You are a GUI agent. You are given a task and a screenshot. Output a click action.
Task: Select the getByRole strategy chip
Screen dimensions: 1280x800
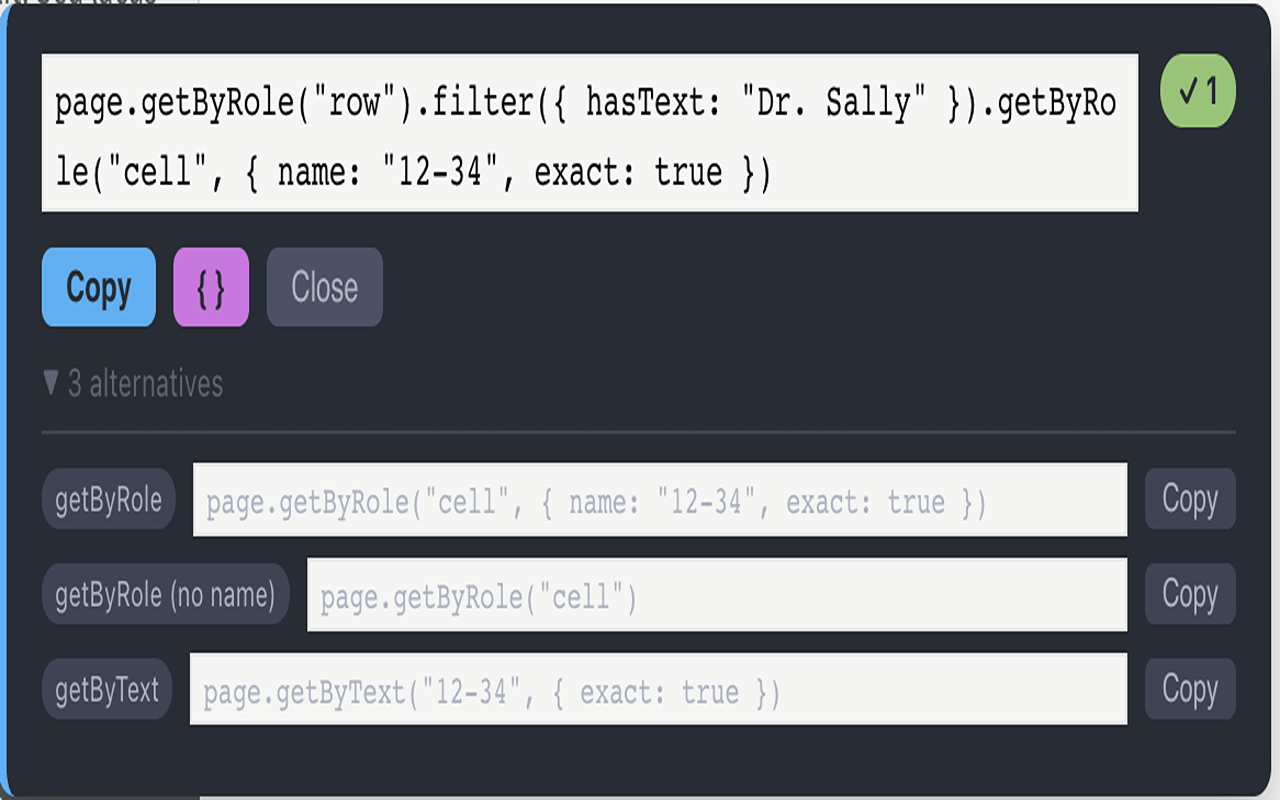pyautogui.click(x=108, y=499)
